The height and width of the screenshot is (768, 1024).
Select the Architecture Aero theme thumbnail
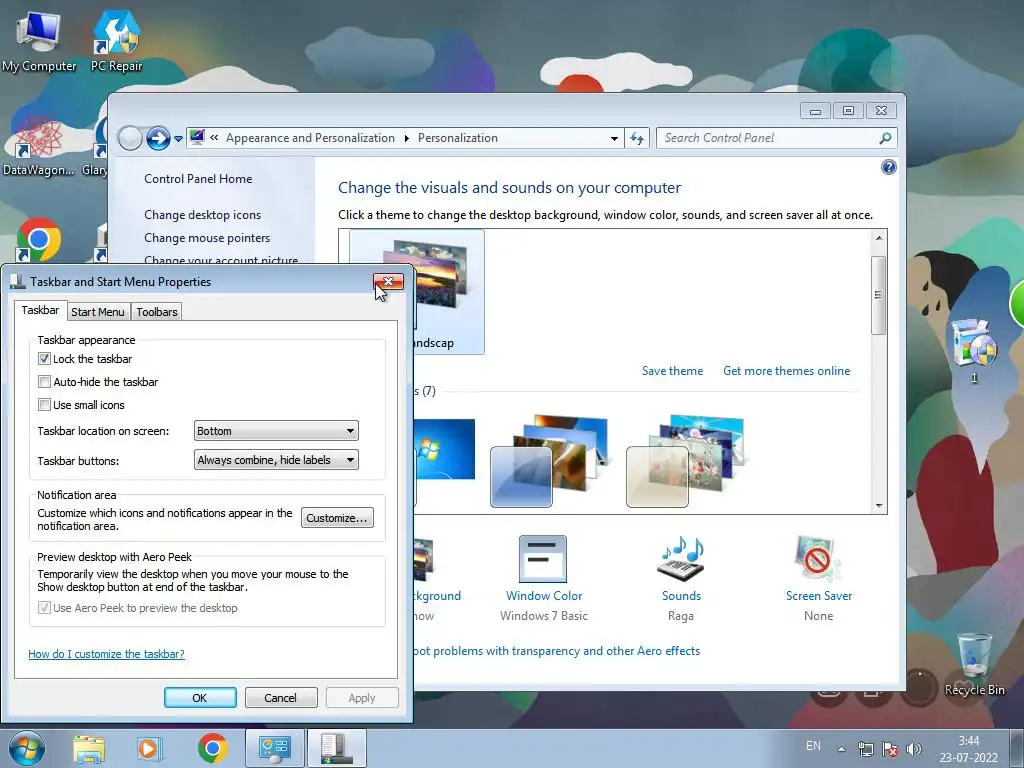[549, 461]
